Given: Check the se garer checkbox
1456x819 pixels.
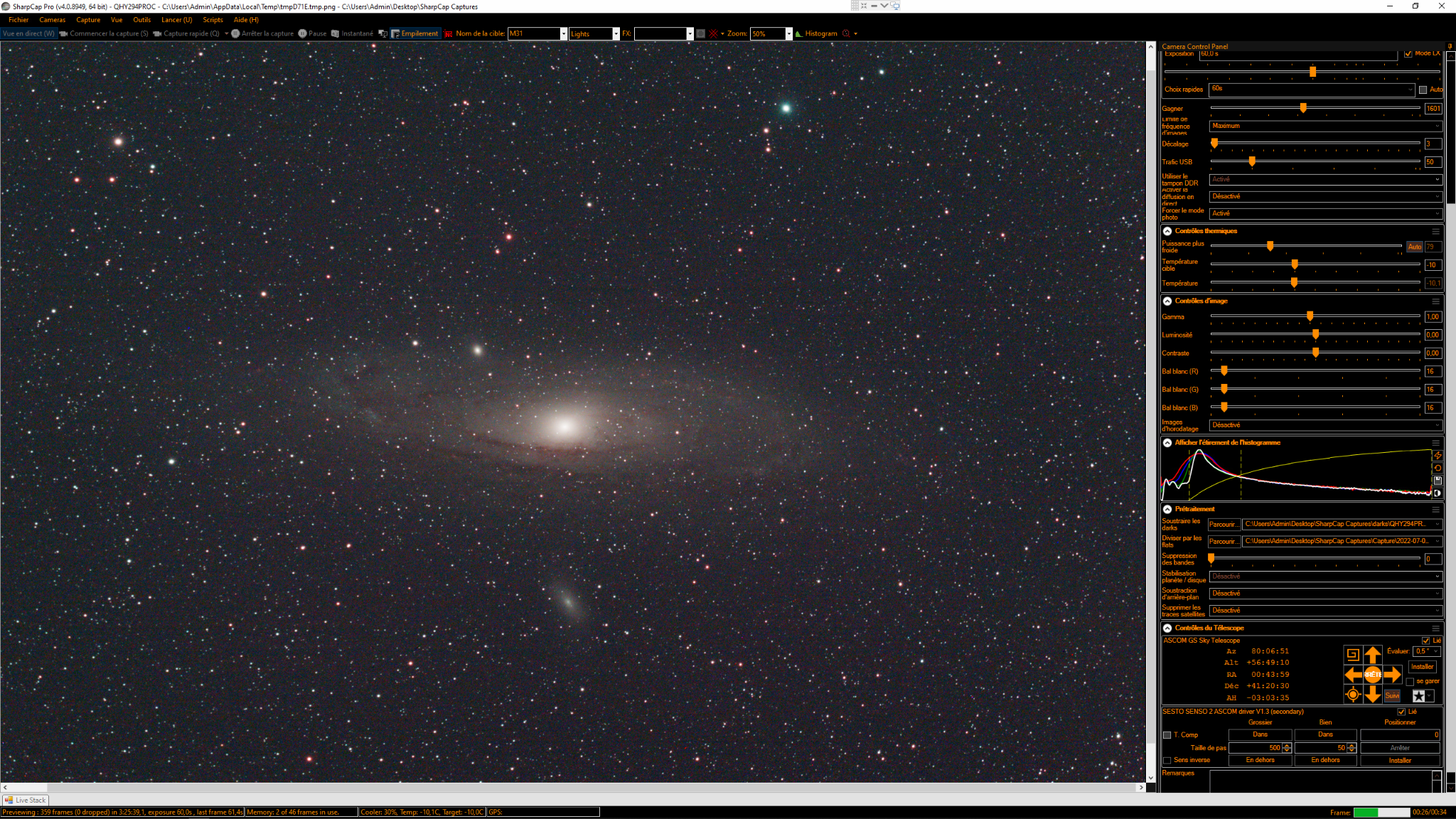Looking at the screenshot, I should pos(1410,682).
